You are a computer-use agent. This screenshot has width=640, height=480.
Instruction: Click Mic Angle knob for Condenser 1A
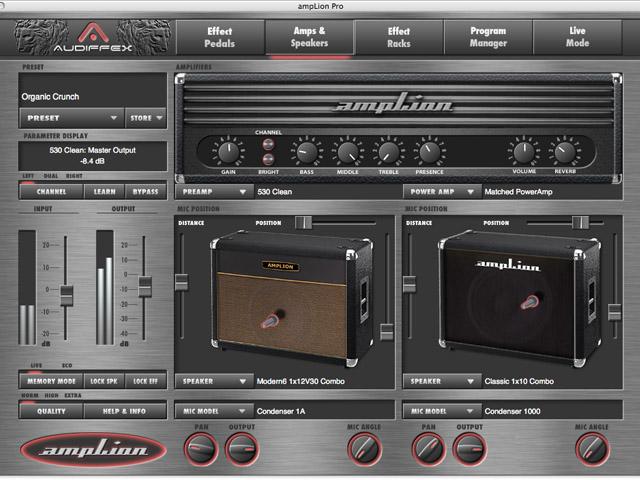click(364, 449)
